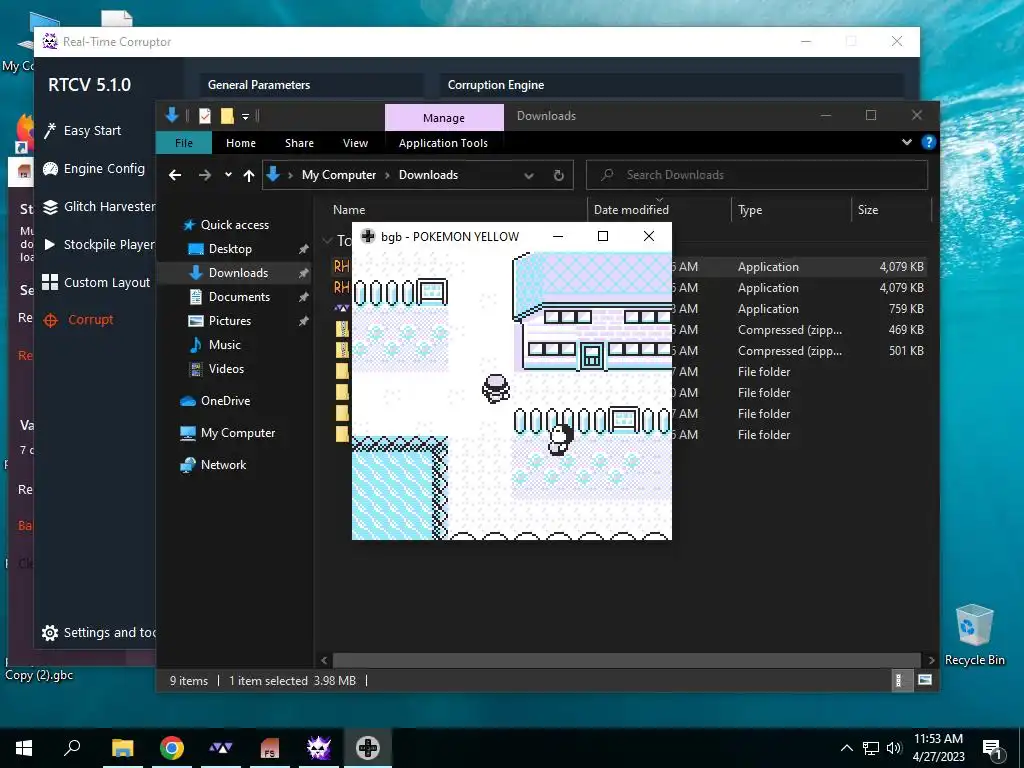Switch to Real-Time Corruptor in taskbar

click(x=319, y=748)
